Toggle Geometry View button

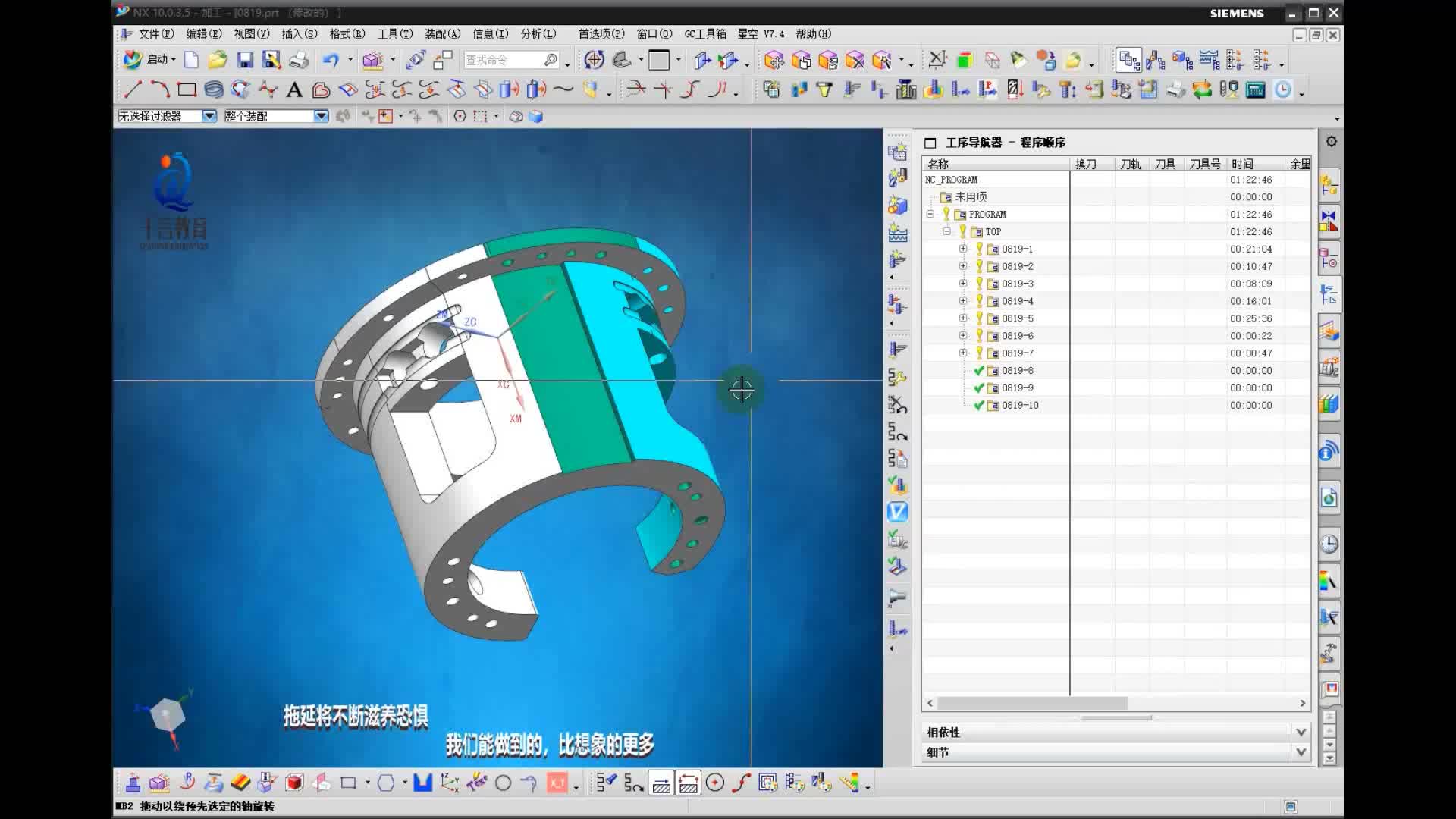point(1182,60)
